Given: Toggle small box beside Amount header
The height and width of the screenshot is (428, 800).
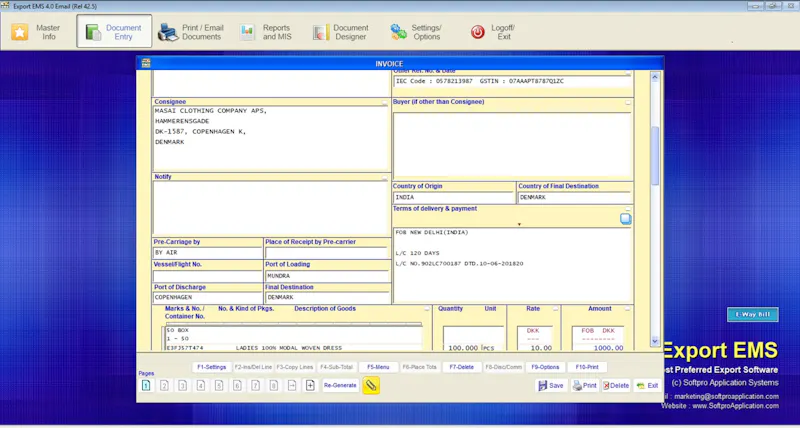Looking at the screenshot, I should pyautogui.click(x=628, y=309).
